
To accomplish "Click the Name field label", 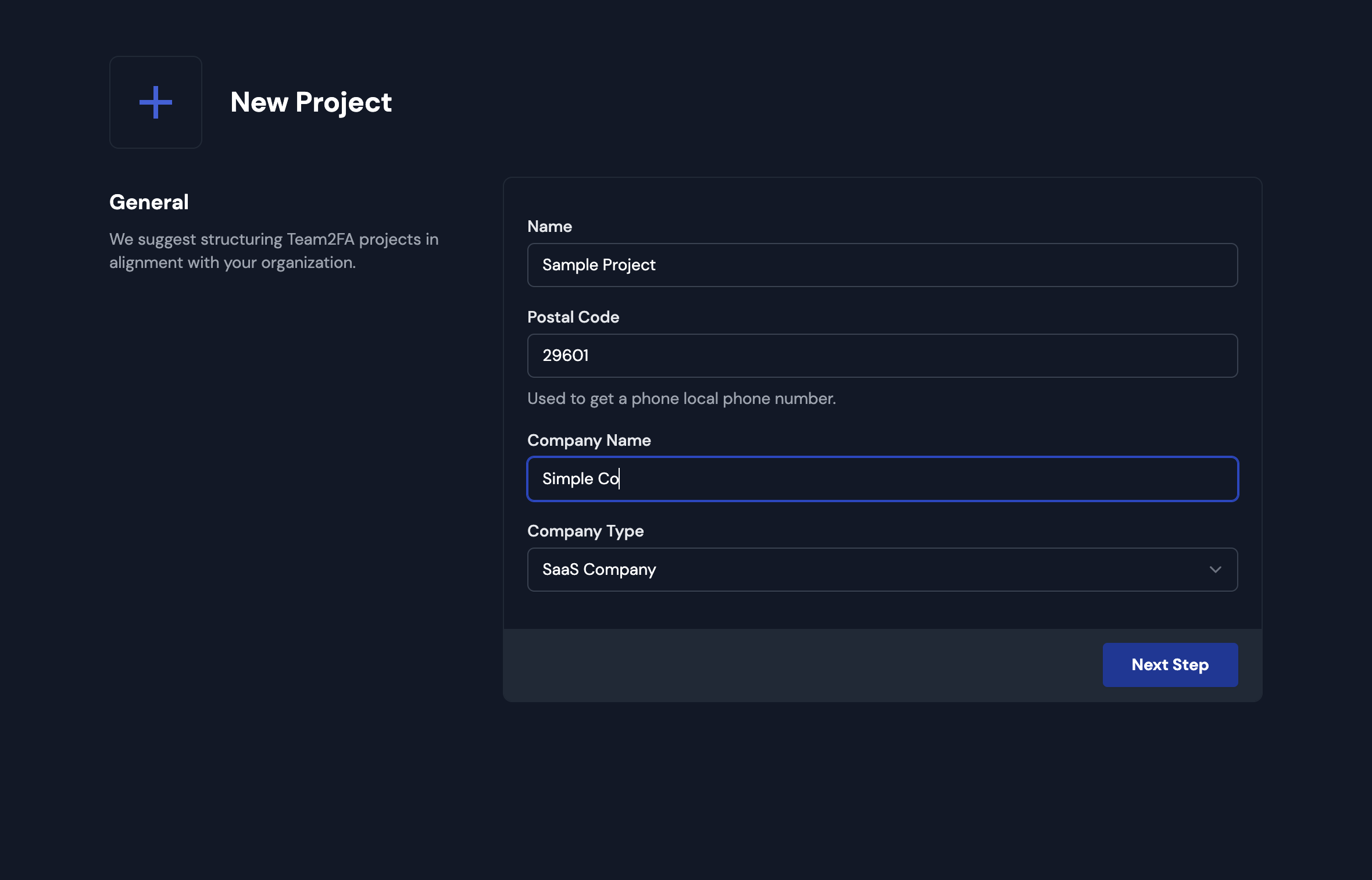I will [549, 227].
